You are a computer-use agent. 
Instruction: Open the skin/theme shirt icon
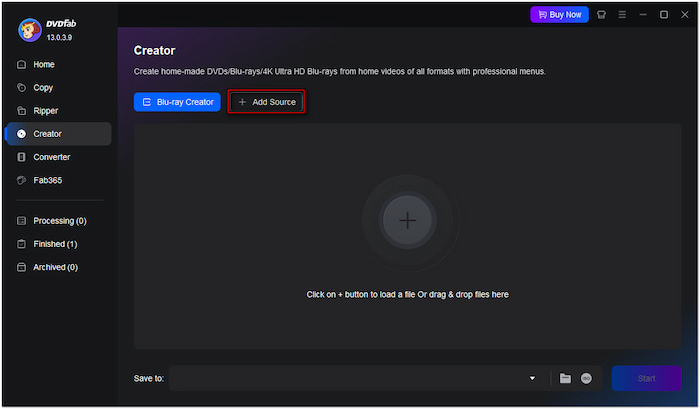(601, 15)
